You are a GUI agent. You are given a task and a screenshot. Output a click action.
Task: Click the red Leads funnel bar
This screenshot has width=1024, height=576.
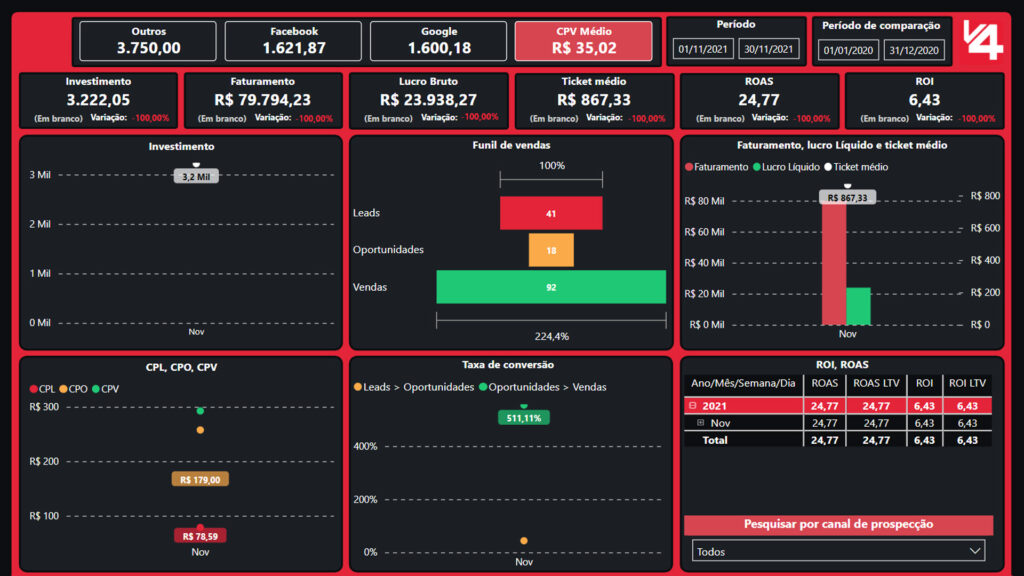tap(551, 213)
